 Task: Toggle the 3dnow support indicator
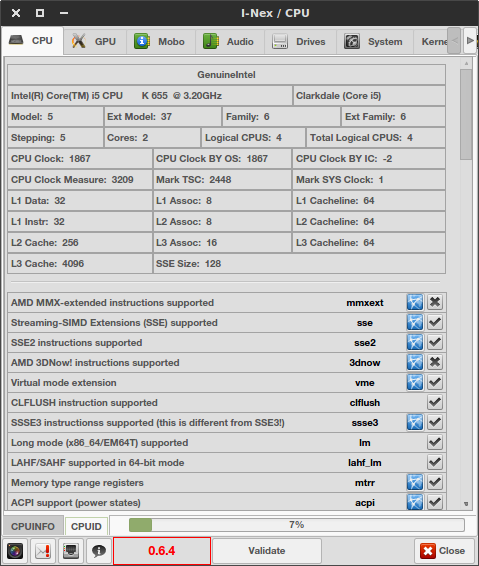click(x=435, y=362)
